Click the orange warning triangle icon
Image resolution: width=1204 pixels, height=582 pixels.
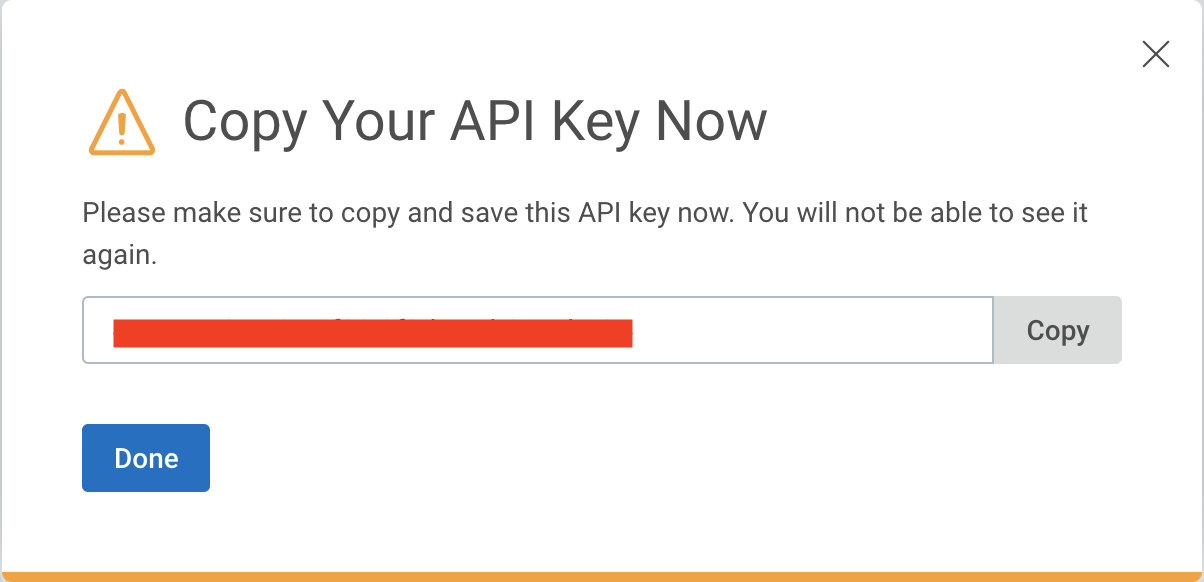122,124
